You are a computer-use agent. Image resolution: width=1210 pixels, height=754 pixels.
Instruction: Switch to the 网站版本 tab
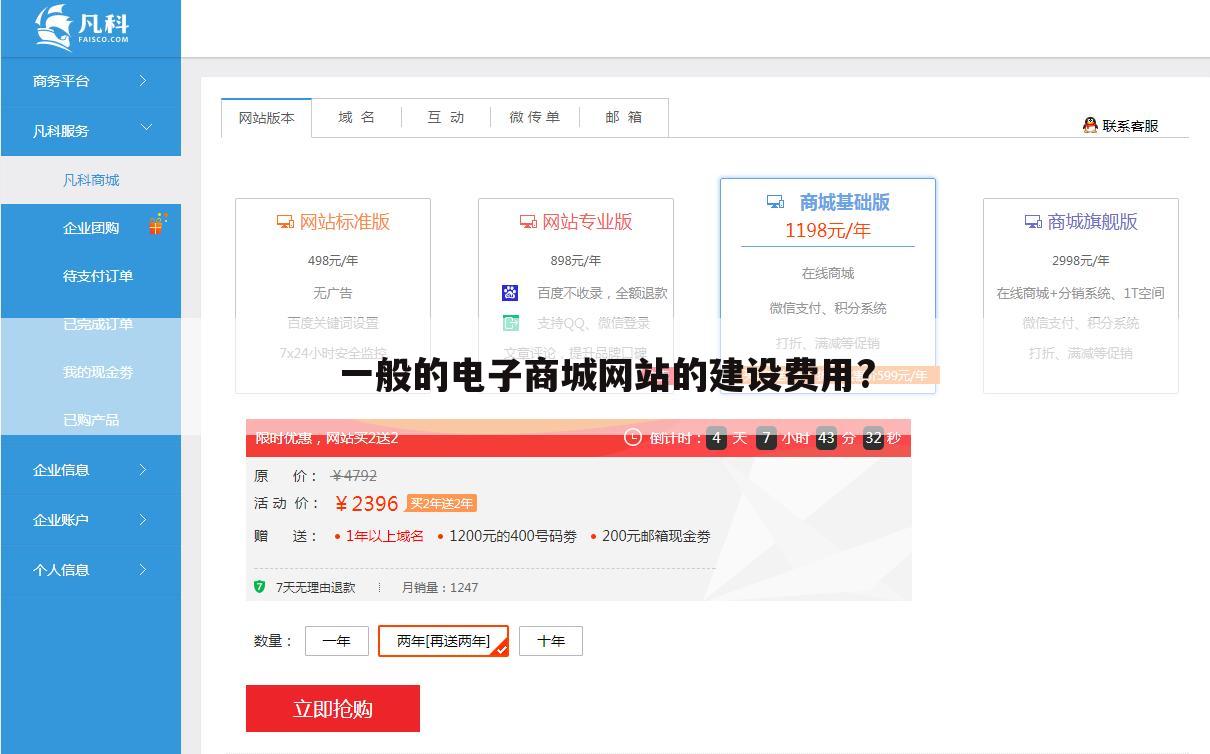[x=267, y=118]
